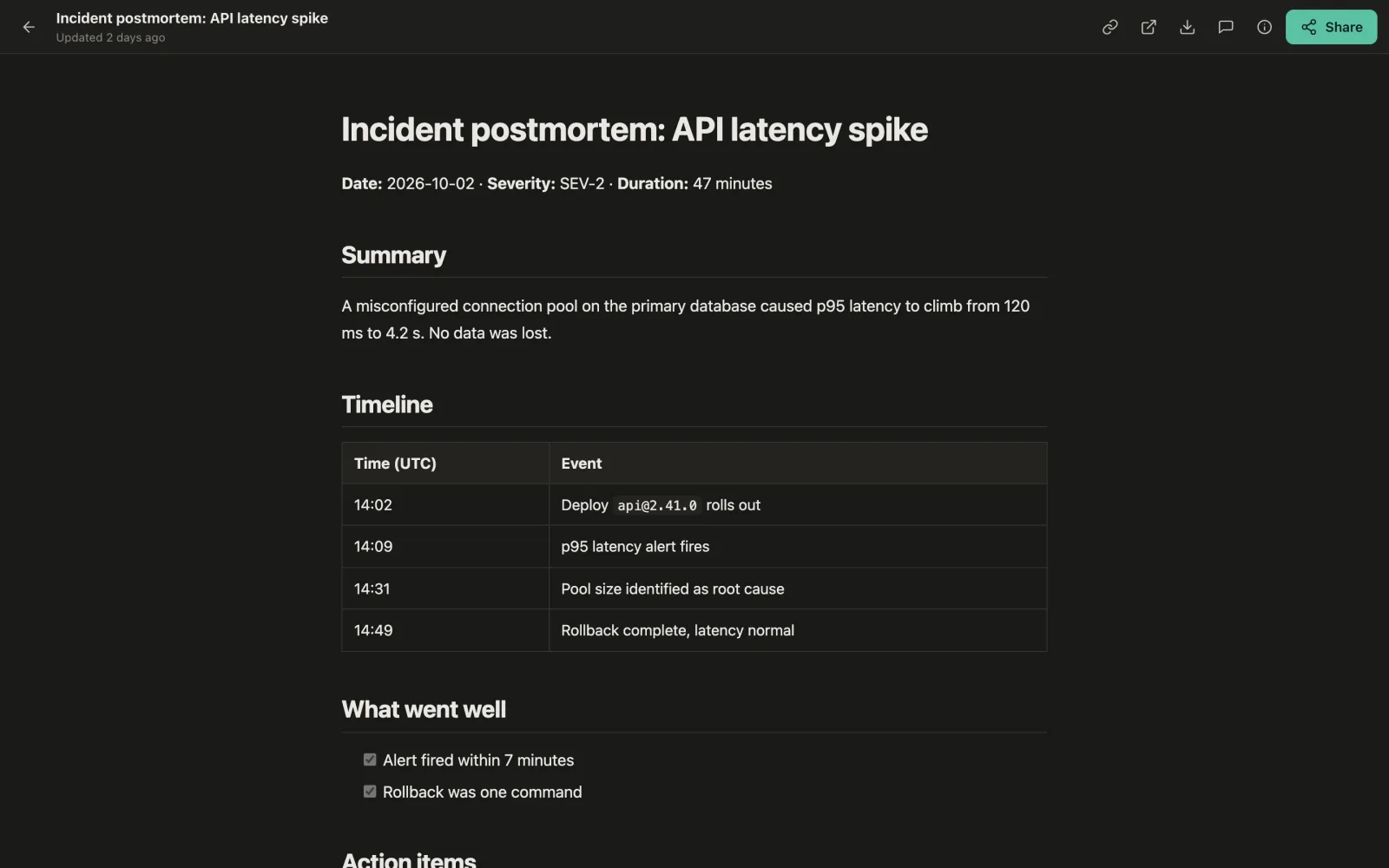Open document in new window icon
The height and width of the screenshot is (868, 1389).
(1149, 27)
